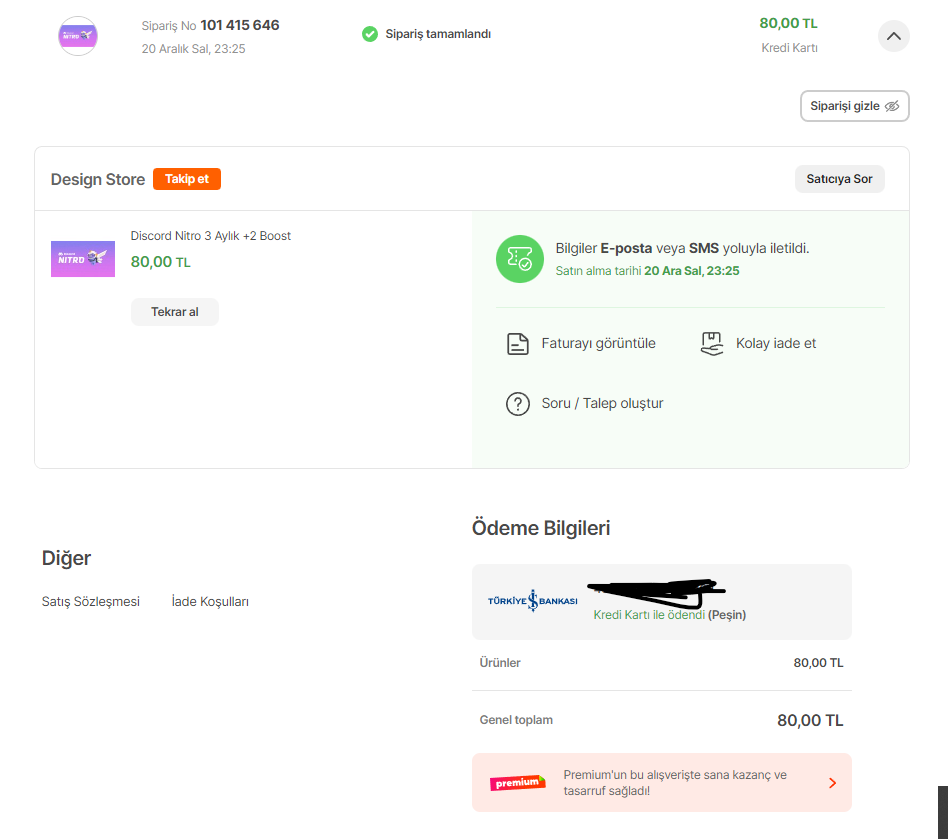The image size is (948, 839).
Task: Open Discord Nitro 3 Aylık +2 Boost title
Action: pyautogui.click(x=210, y=236)
